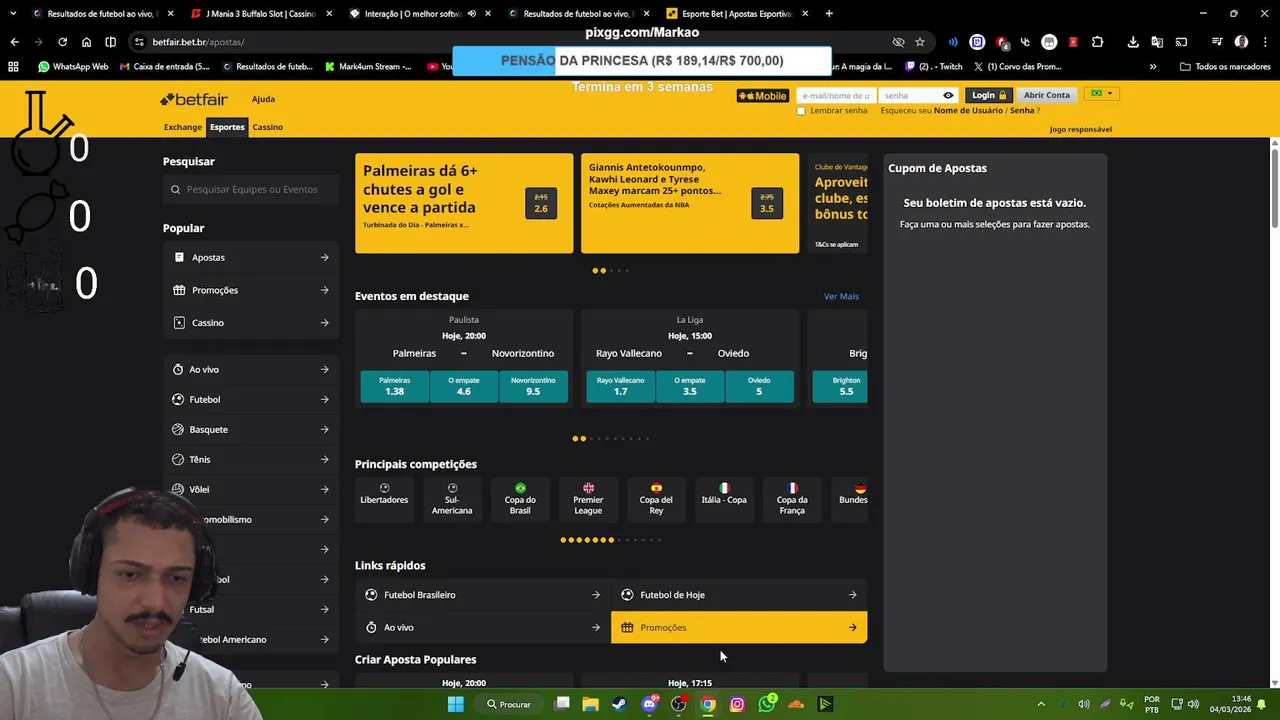
Task: Open the Itália - Copa competition
Action: tap(724, 499)
